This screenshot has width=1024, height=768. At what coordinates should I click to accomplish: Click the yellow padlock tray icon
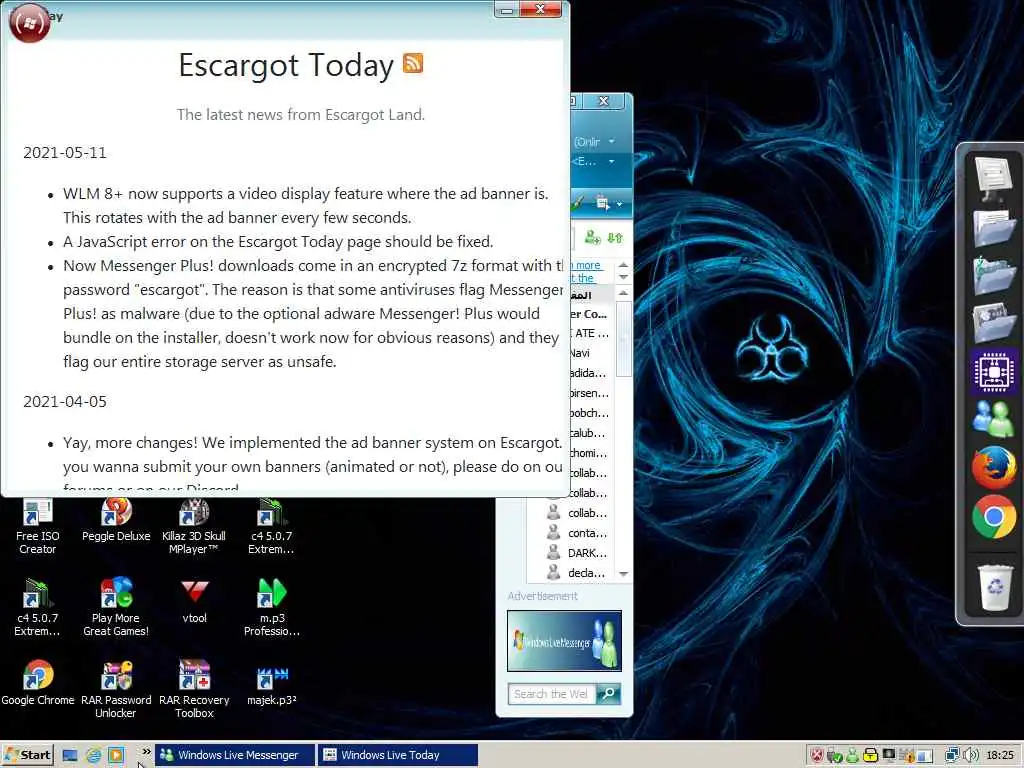point(870,756)
